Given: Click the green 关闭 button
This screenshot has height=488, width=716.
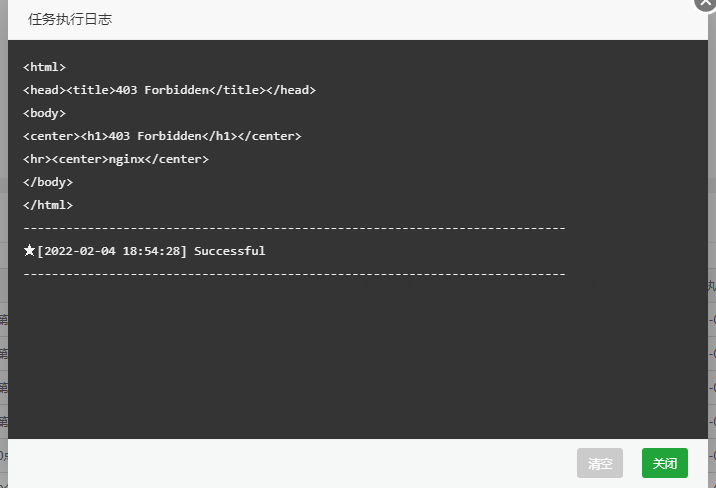Looking at the screenshot, I should [664, 463].
